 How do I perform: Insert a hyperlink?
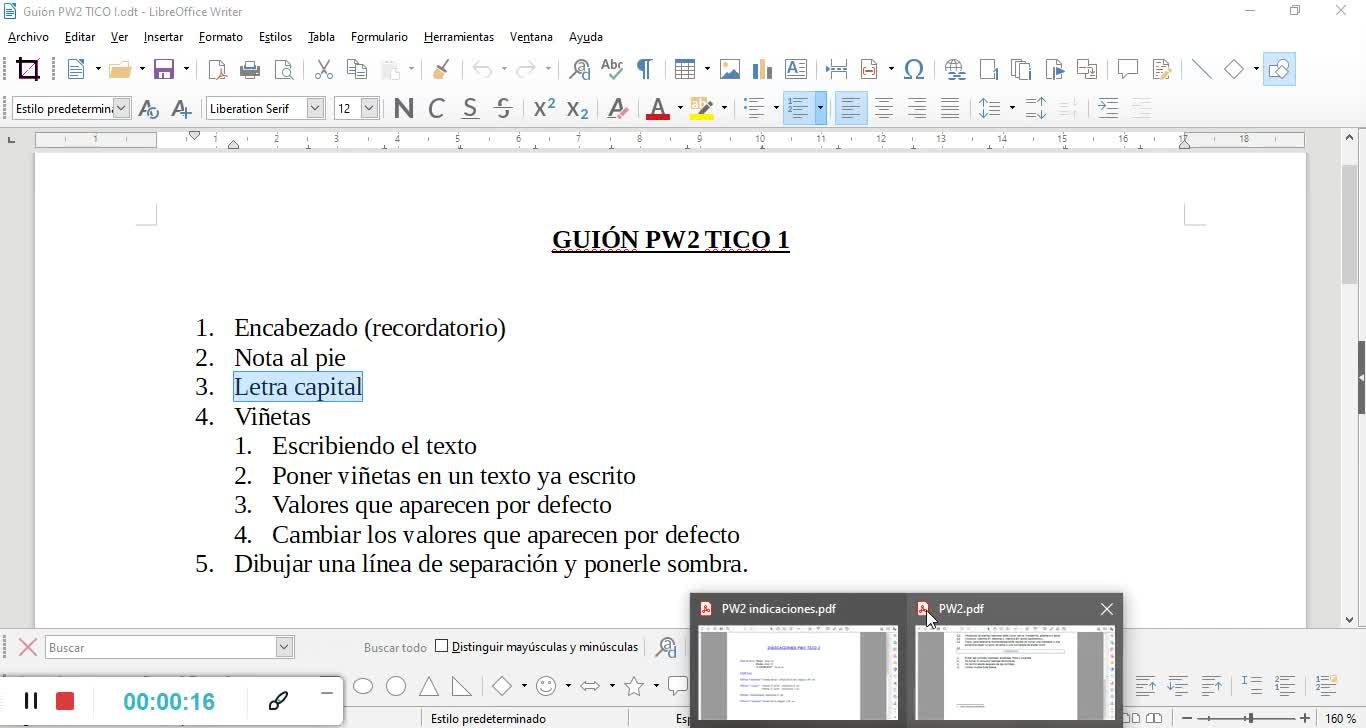pyautogui.click(x=955, y=69)
